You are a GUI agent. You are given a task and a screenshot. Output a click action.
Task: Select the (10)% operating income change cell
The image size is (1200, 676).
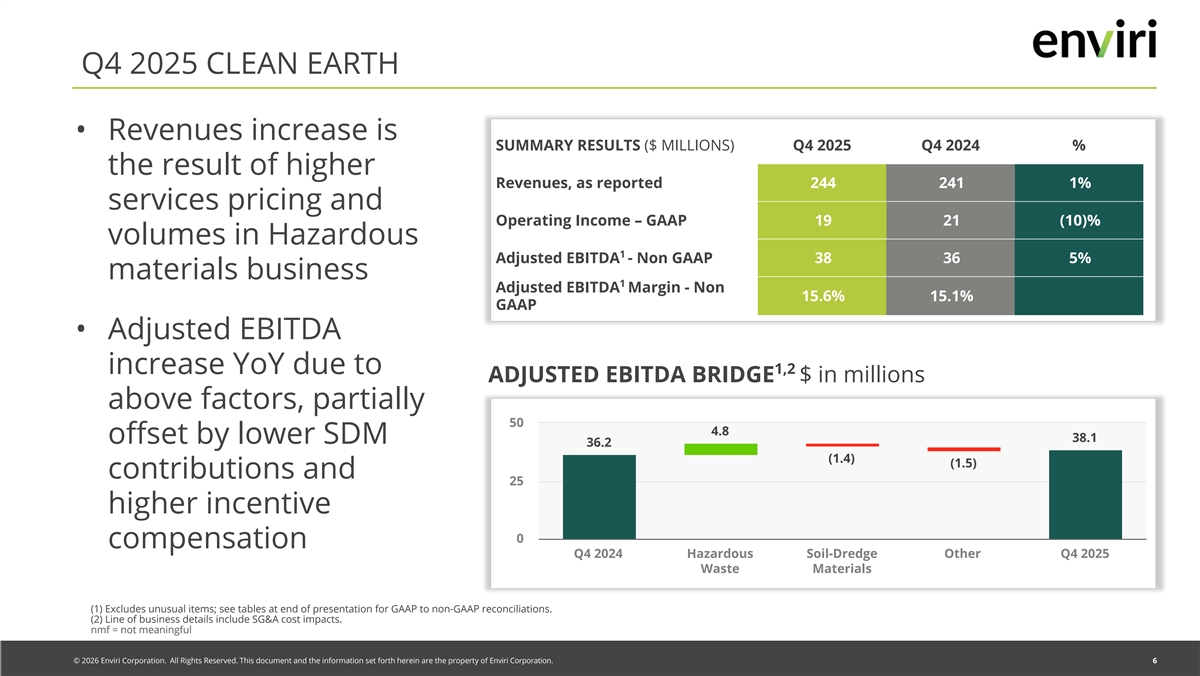point(1078,220)
